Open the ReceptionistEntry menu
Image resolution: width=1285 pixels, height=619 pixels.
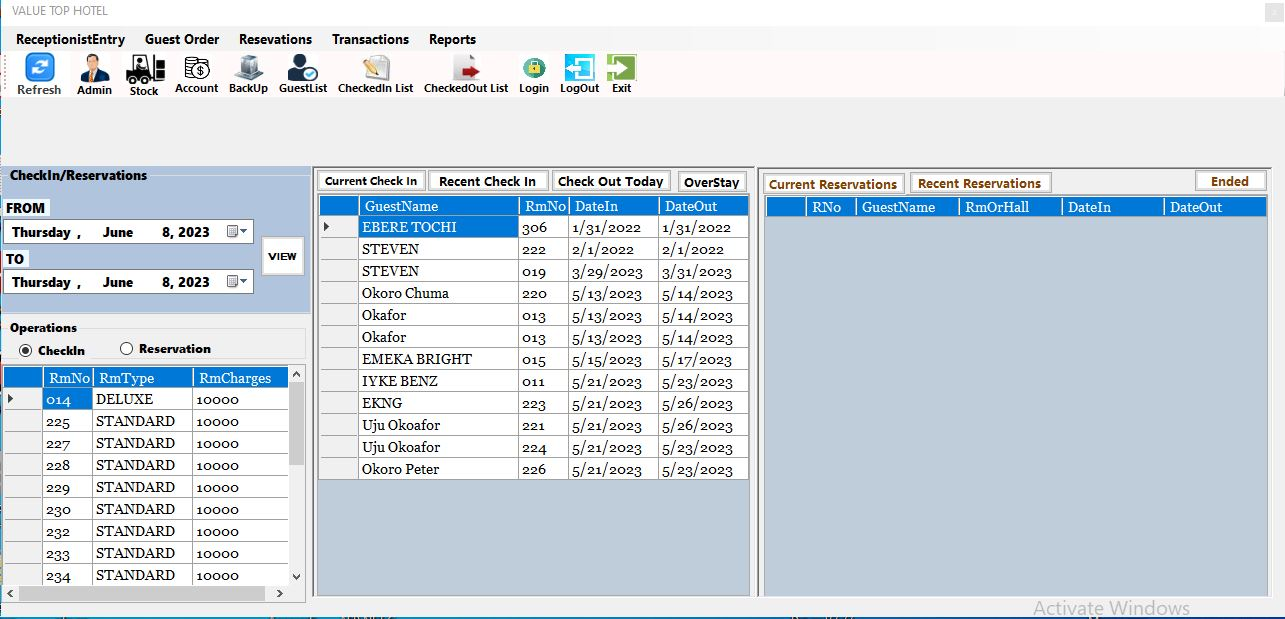coord(70,39)
